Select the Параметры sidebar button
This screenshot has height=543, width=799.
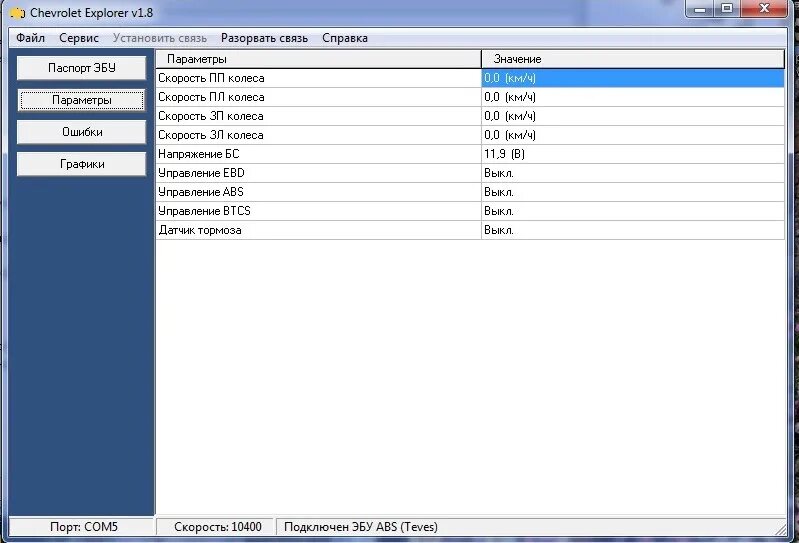click(82, 100)
